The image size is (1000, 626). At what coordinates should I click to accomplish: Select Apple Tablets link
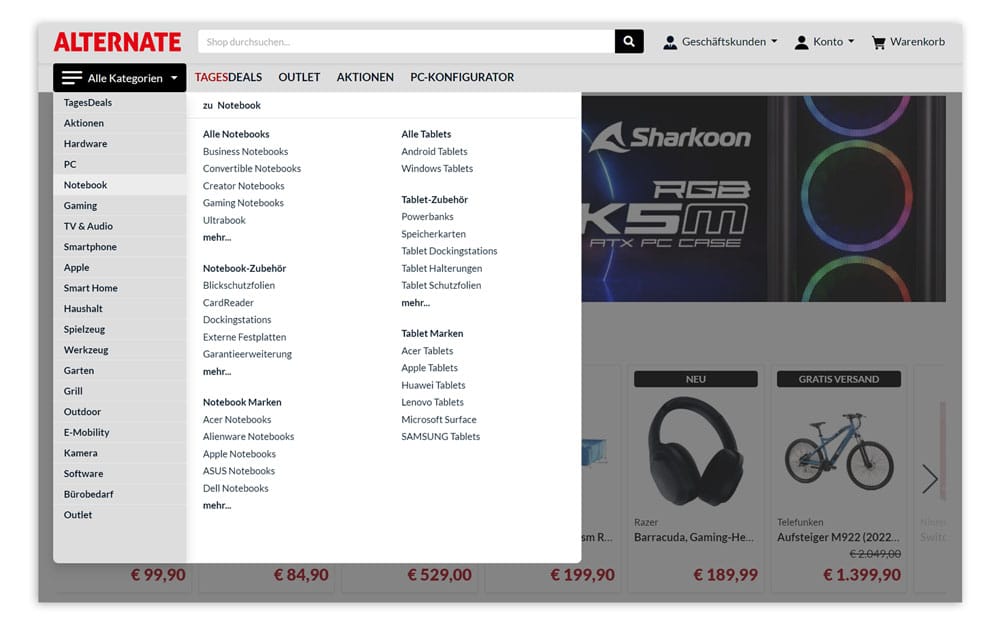click(x=430, y=368)
